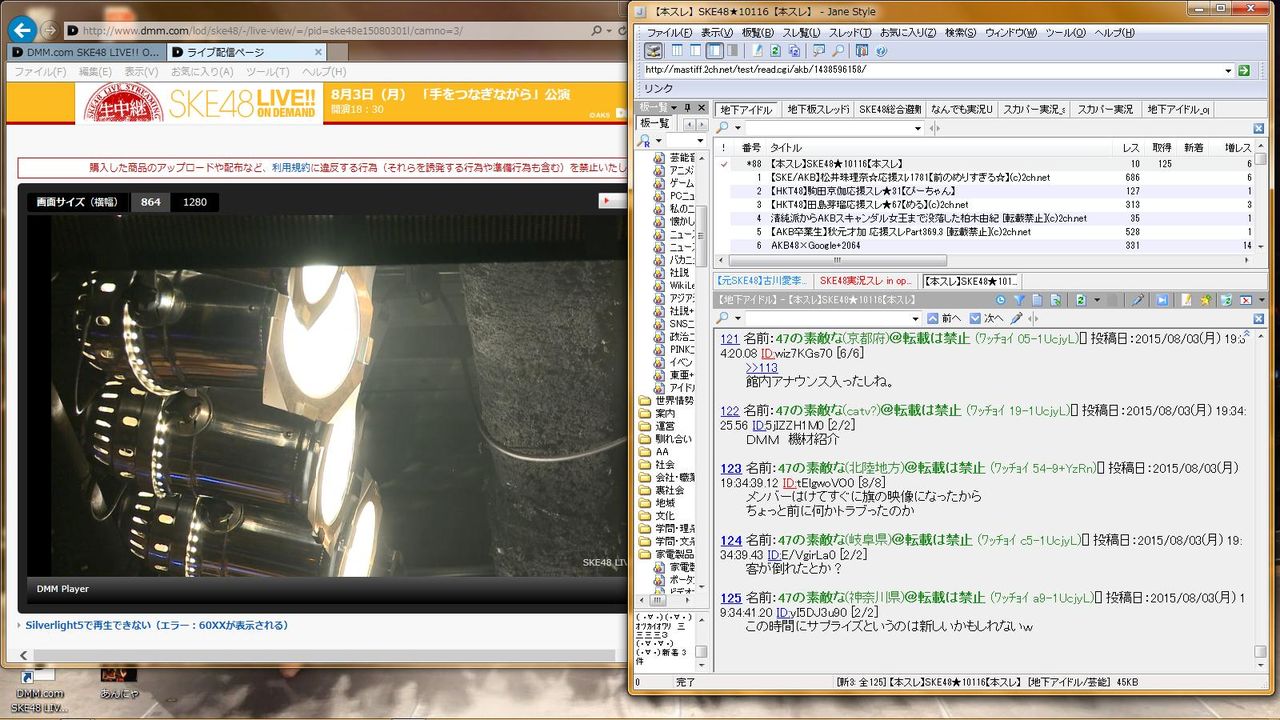The image size is (1280, 720).
Task: Open the ツール(O) menu in Jane Style
Action: coord(1065,33)
